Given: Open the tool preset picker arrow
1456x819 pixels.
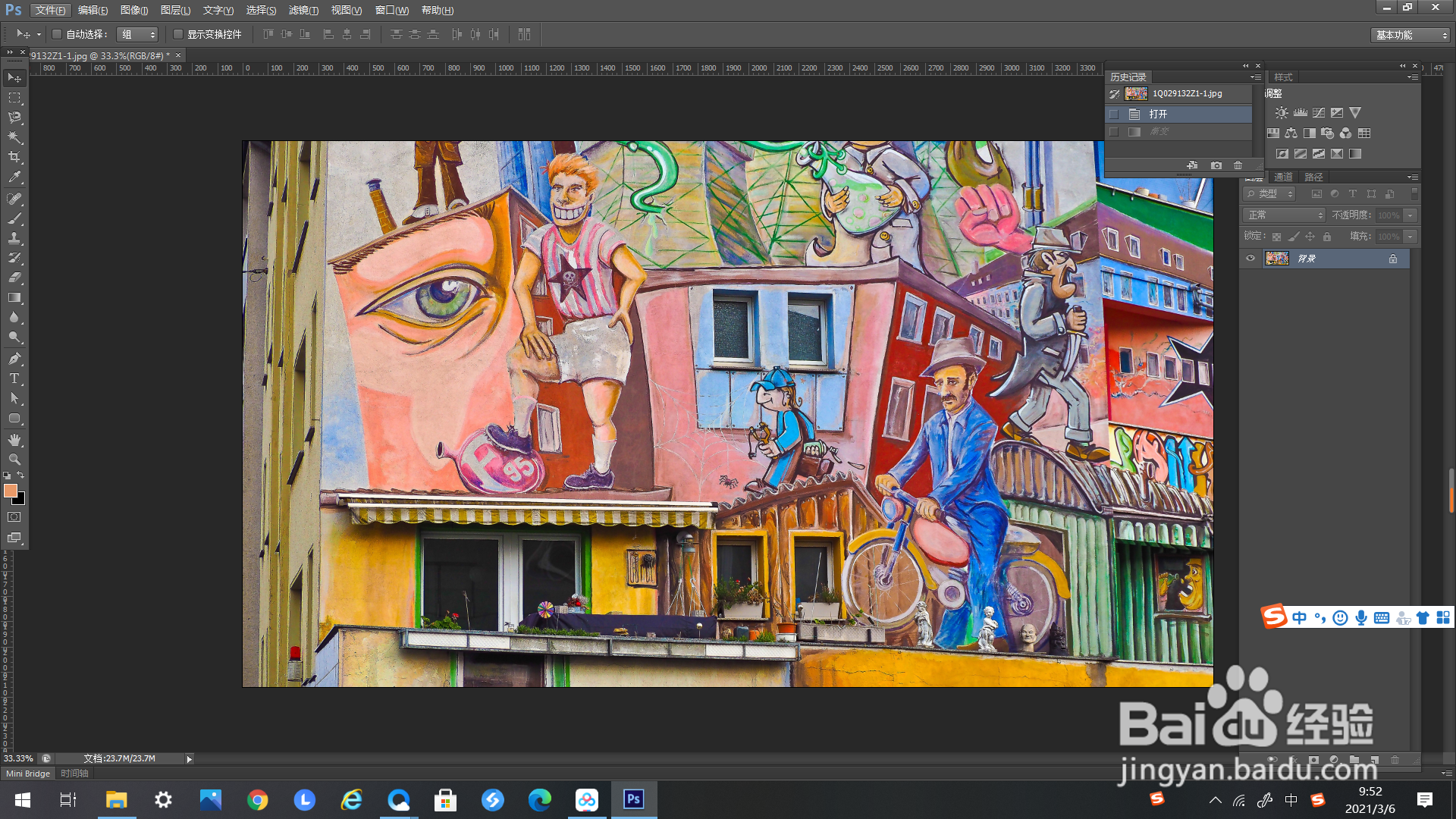Looking at the screenshot, I should click(39, 34).
